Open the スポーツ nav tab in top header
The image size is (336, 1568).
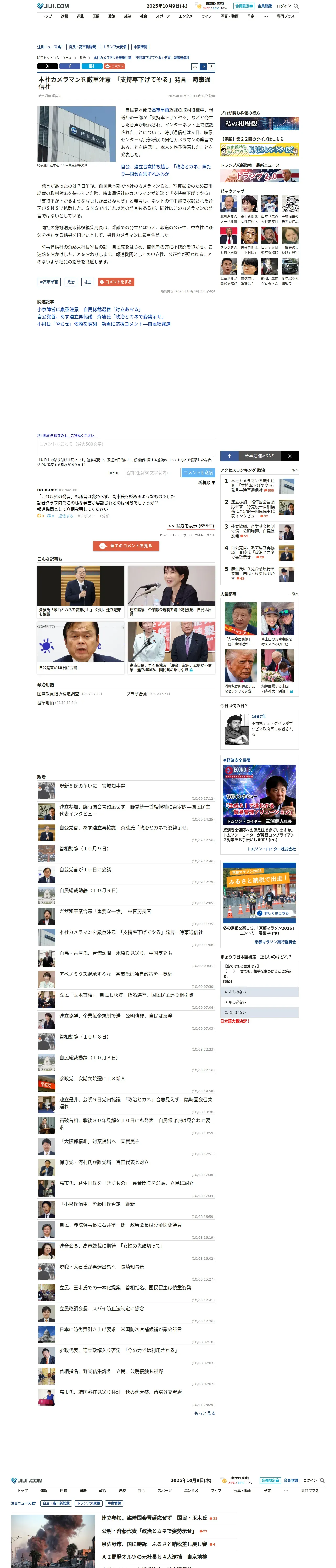tap(163, 16)
